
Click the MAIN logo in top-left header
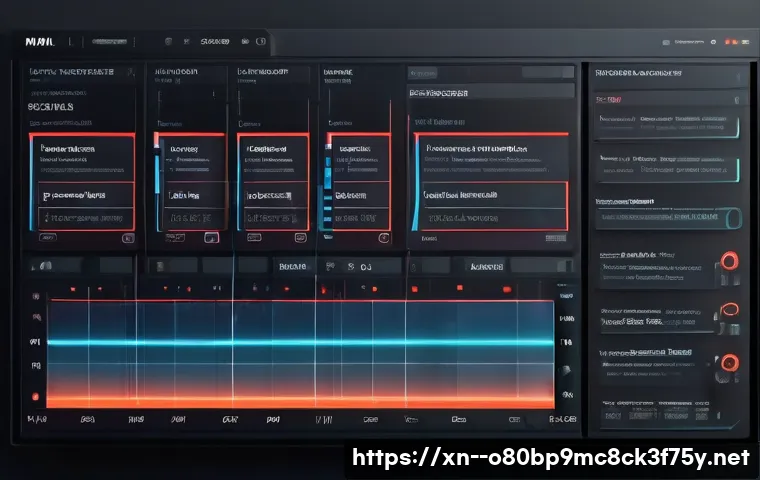[x=38, y=43]
